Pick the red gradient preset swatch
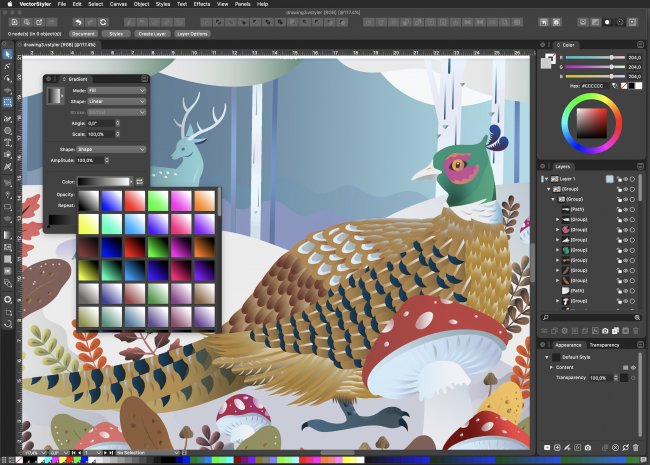Screen dimensions: 650x465 click(135, 200)
